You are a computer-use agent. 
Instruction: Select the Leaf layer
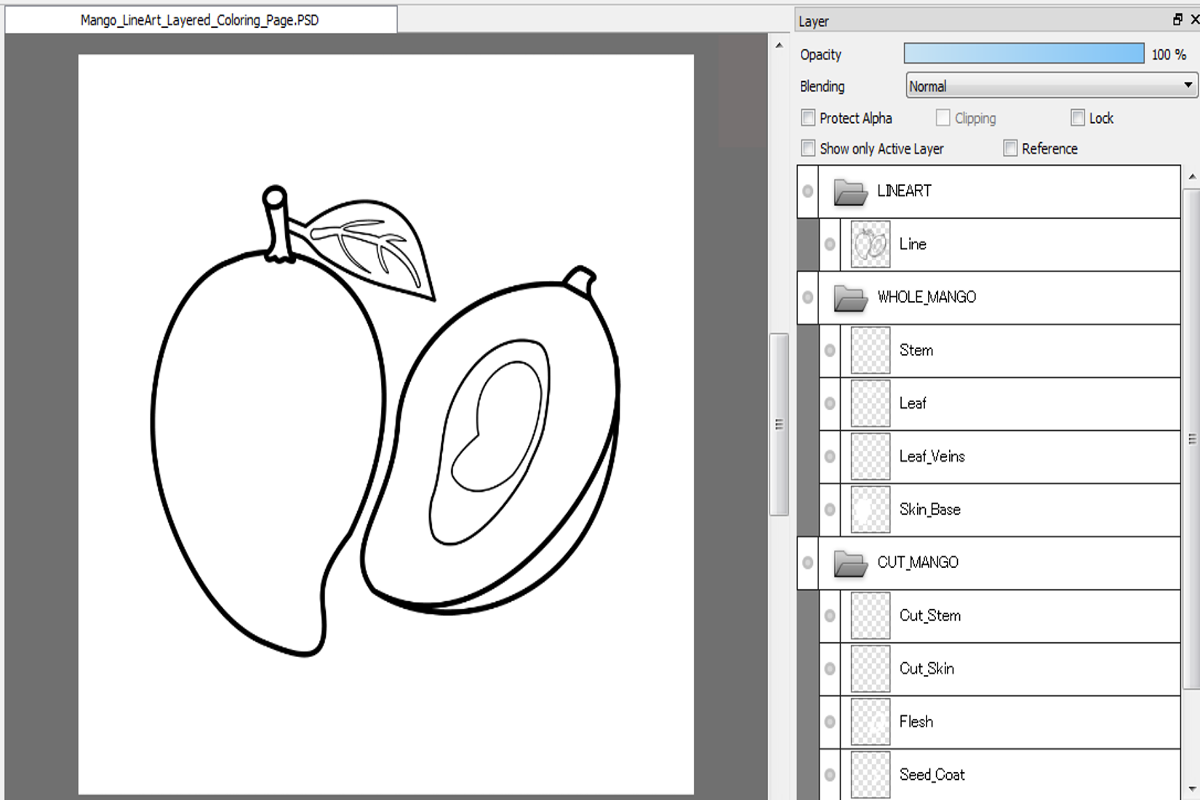pyautogui.click(x=1000, y=404)
